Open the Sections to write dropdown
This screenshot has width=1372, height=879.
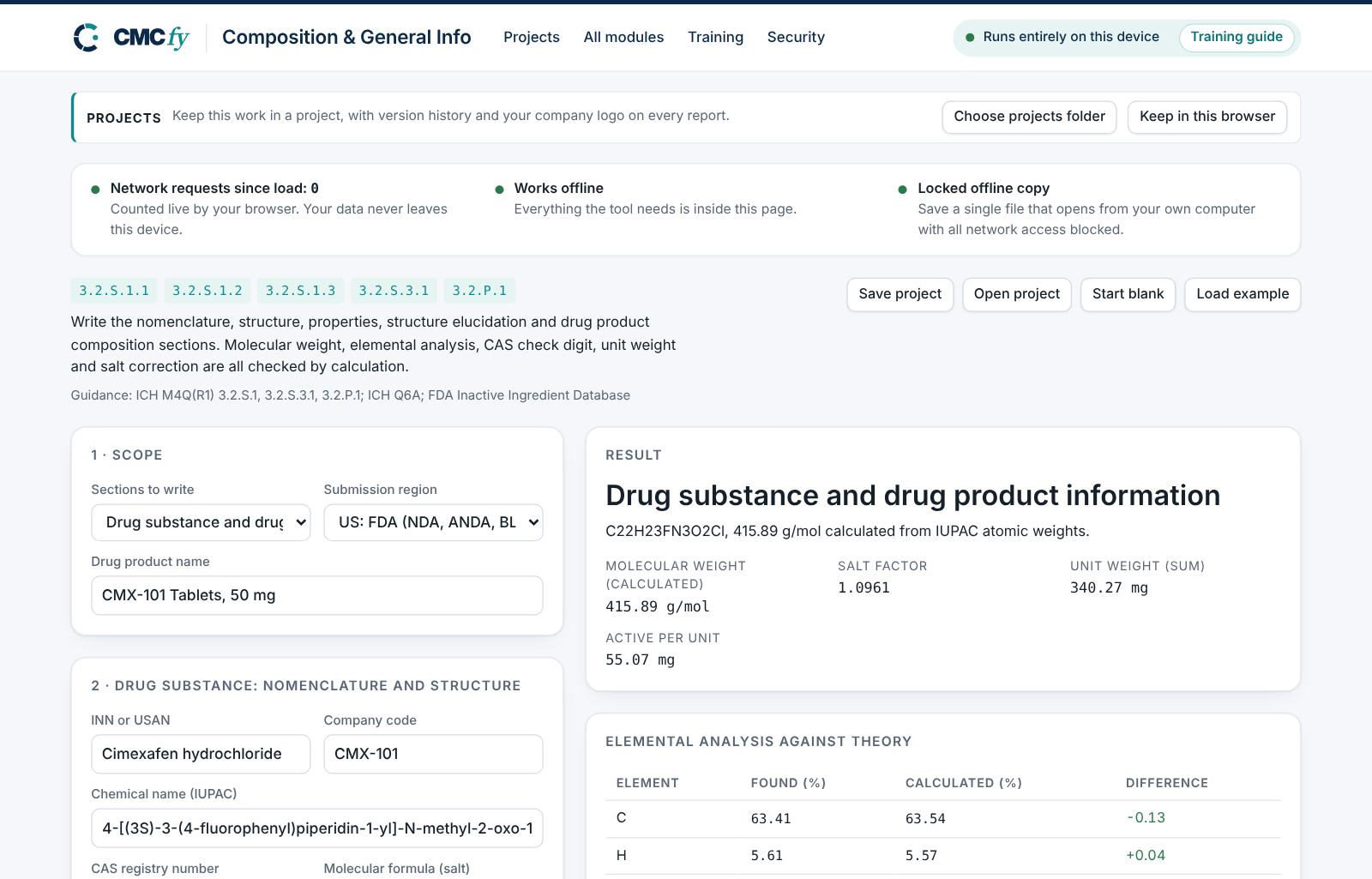tap(201, 522)
